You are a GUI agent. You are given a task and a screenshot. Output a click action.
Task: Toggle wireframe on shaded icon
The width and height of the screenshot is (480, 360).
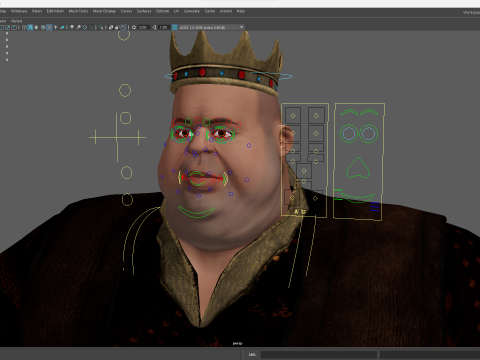tap(43, 27)
